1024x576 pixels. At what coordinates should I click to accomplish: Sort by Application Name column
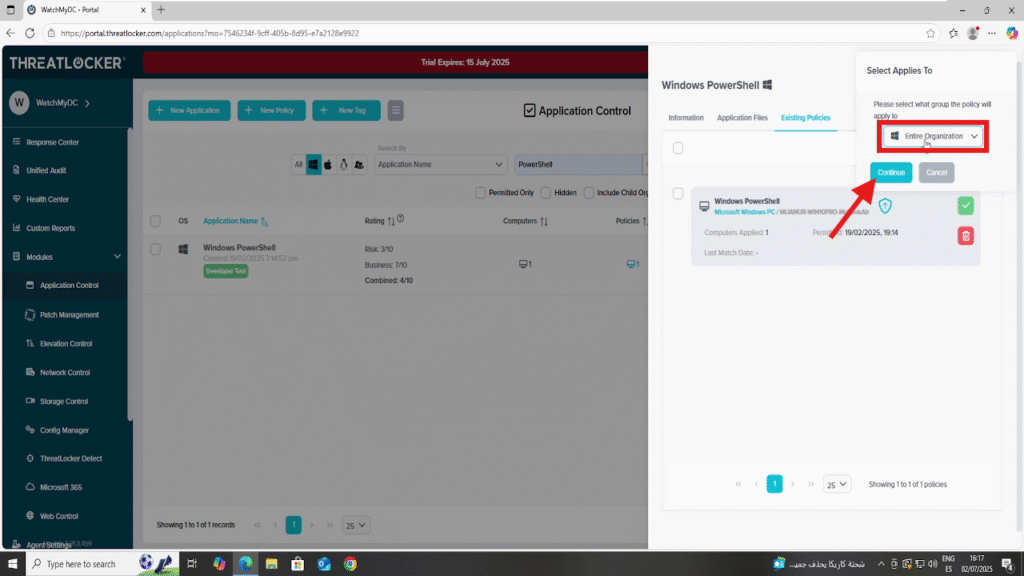tap(235, 221)
